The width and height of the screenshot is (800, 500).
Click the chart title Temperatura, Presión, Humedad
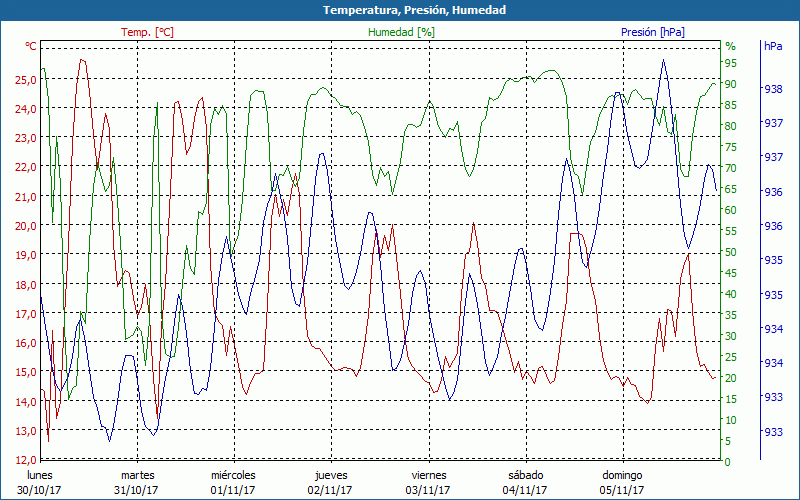pyautogui.click(x=400, y=10)
